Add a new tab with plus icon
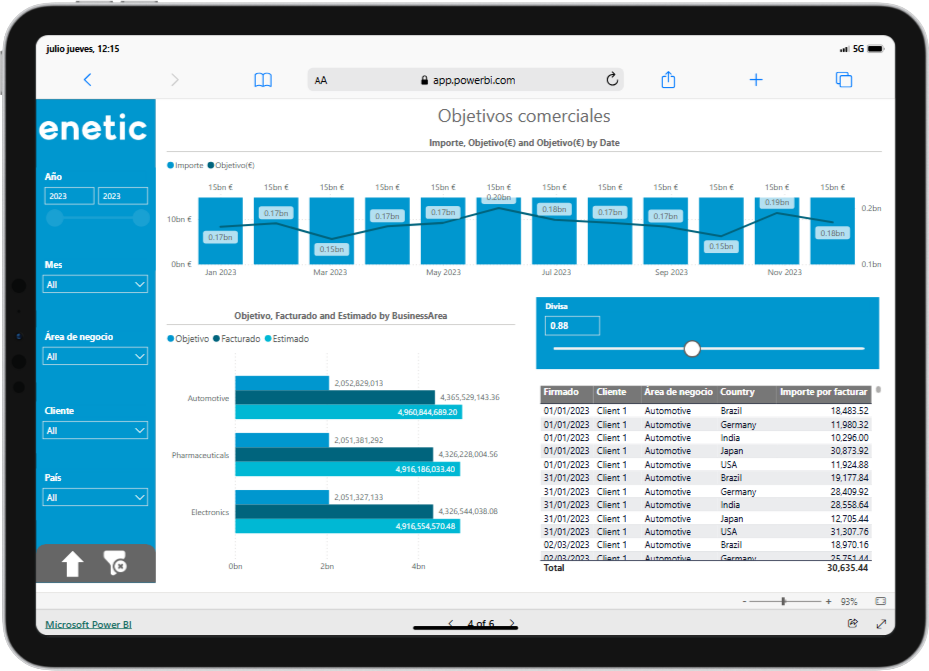 click(756, 79)
